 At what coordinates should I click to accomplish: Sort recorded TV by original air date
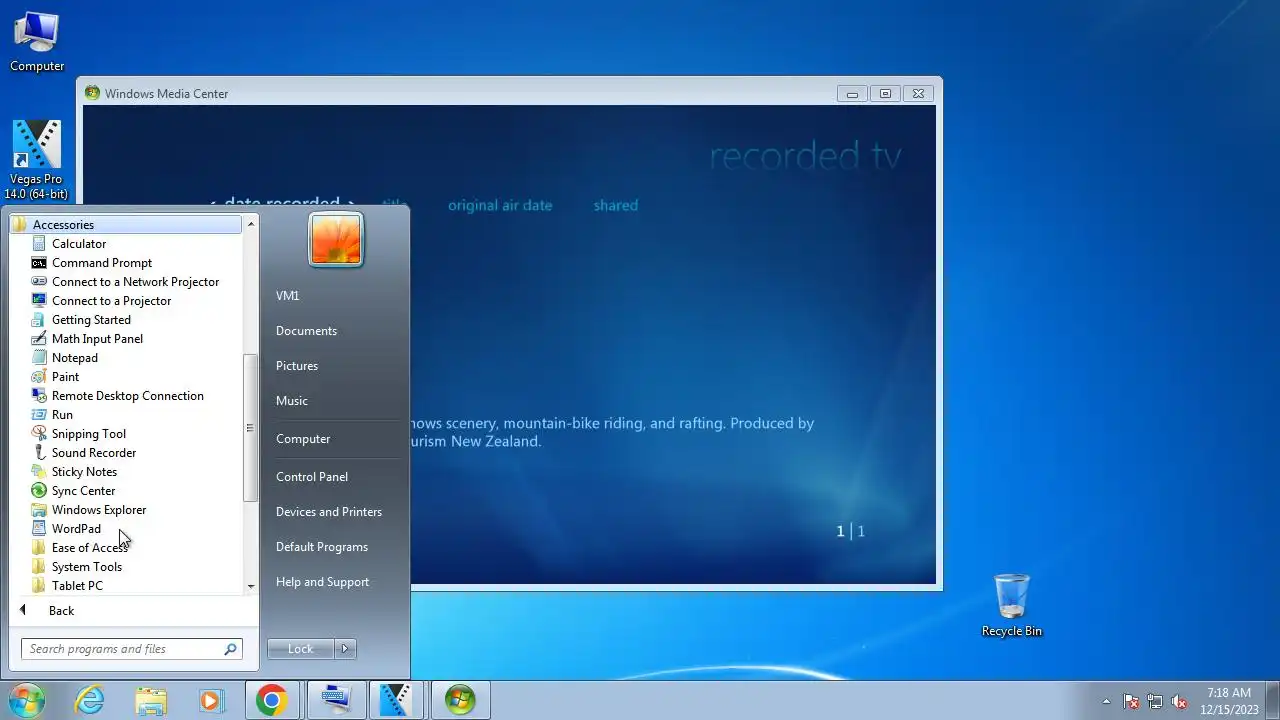[x=500, y=205]
